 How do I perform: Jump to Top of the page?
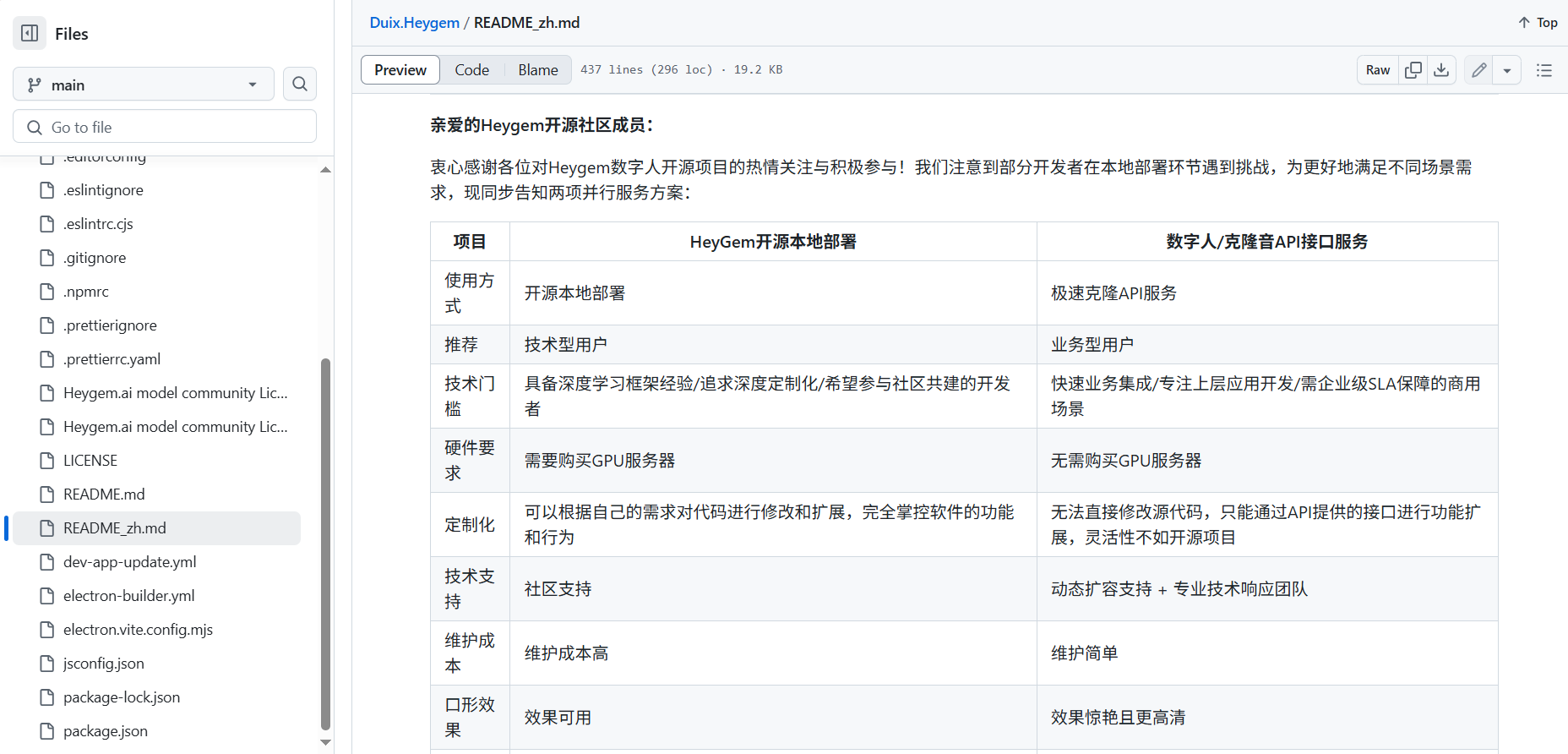pos(1538,23)
